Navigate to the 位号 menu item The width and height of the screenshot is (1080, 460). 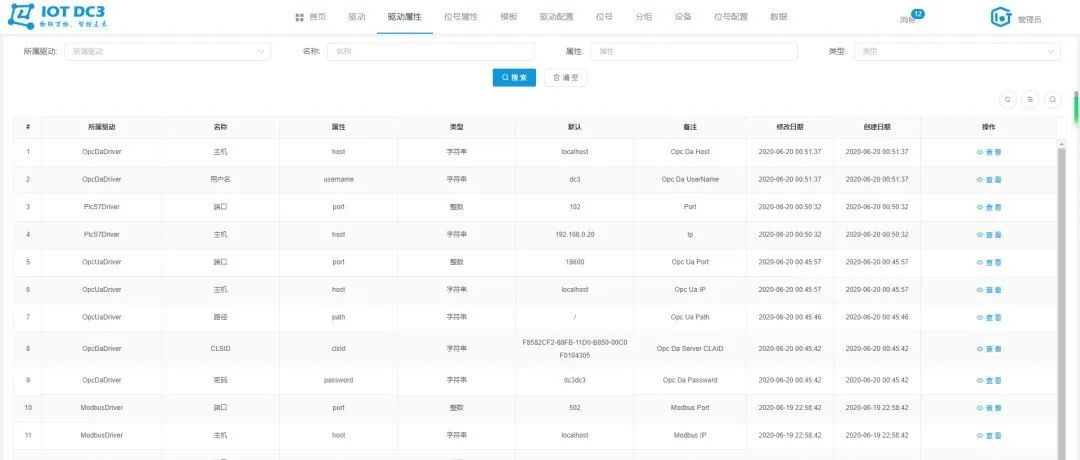pos(604,17)
